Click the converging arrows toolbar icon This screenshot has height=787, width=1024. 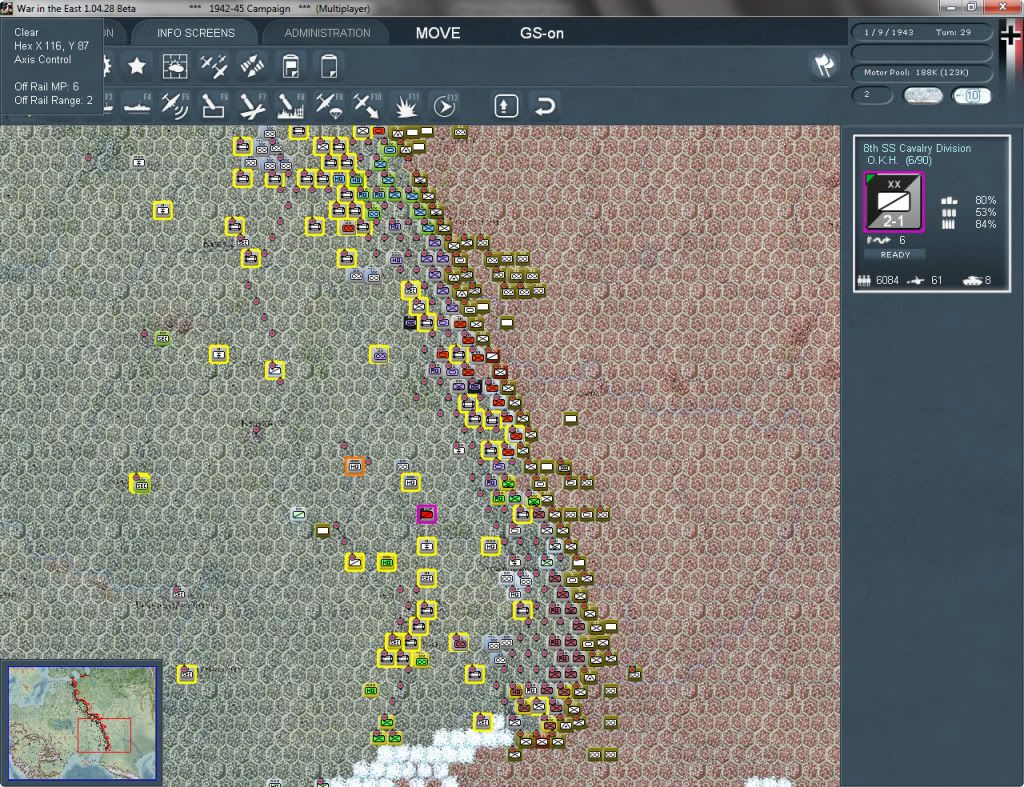click(251, 66)
